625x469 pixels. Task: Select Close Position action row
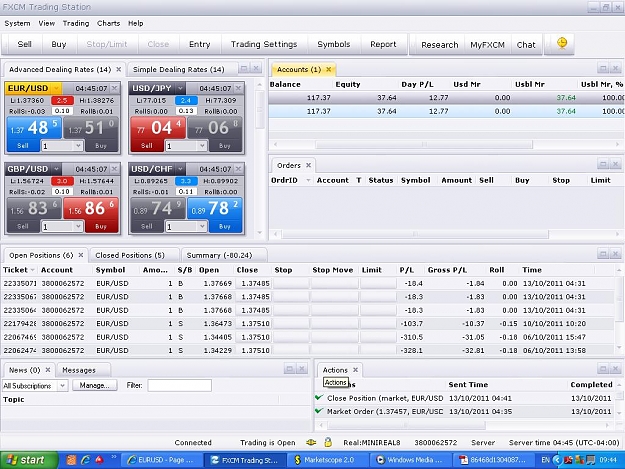click(x=464, y=398)
